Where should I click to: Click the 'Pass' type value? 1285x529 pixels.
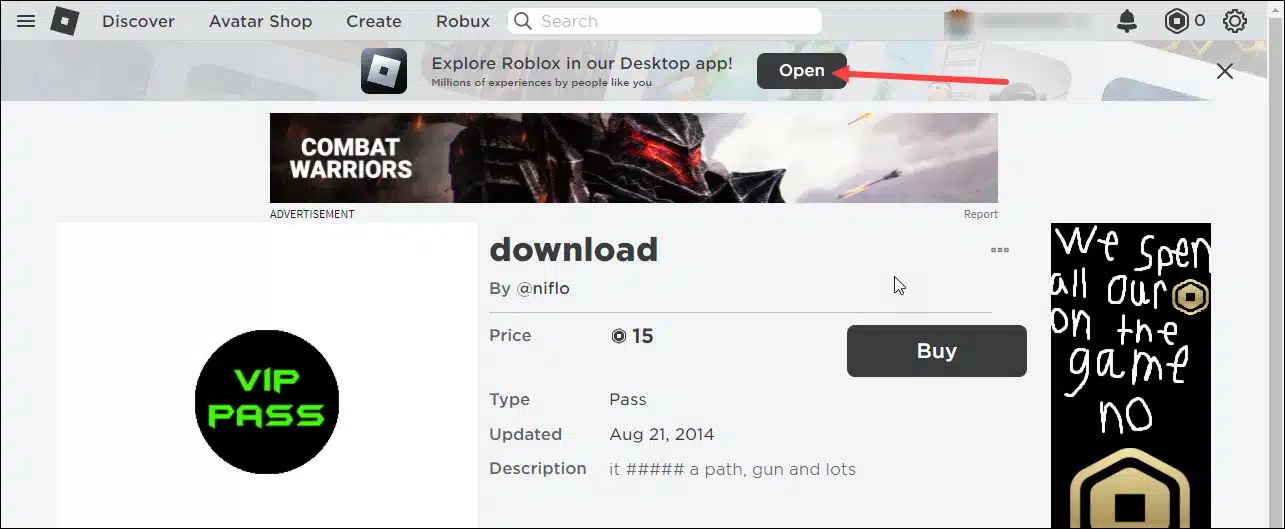click(628, 399)
